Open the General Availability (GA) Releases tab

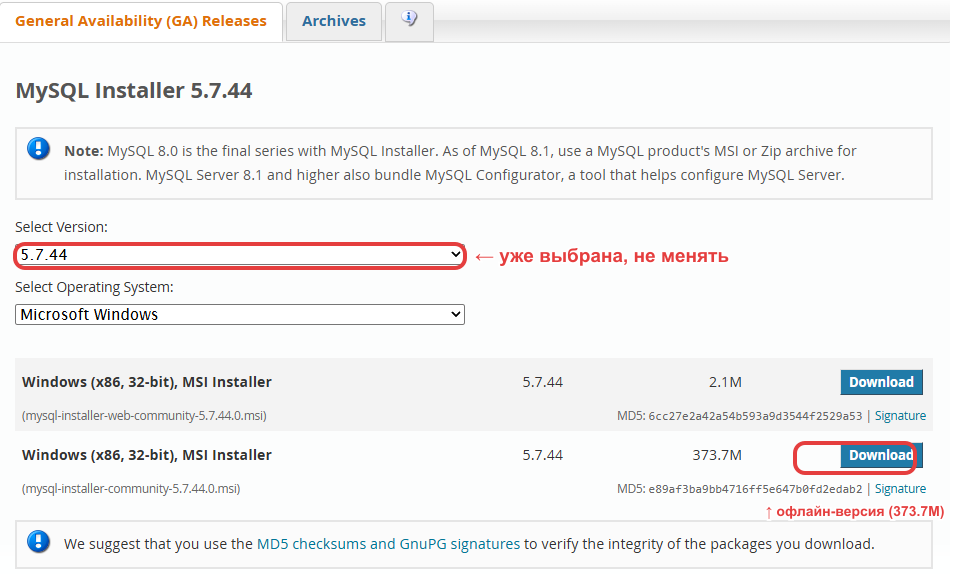coord(141,21)
